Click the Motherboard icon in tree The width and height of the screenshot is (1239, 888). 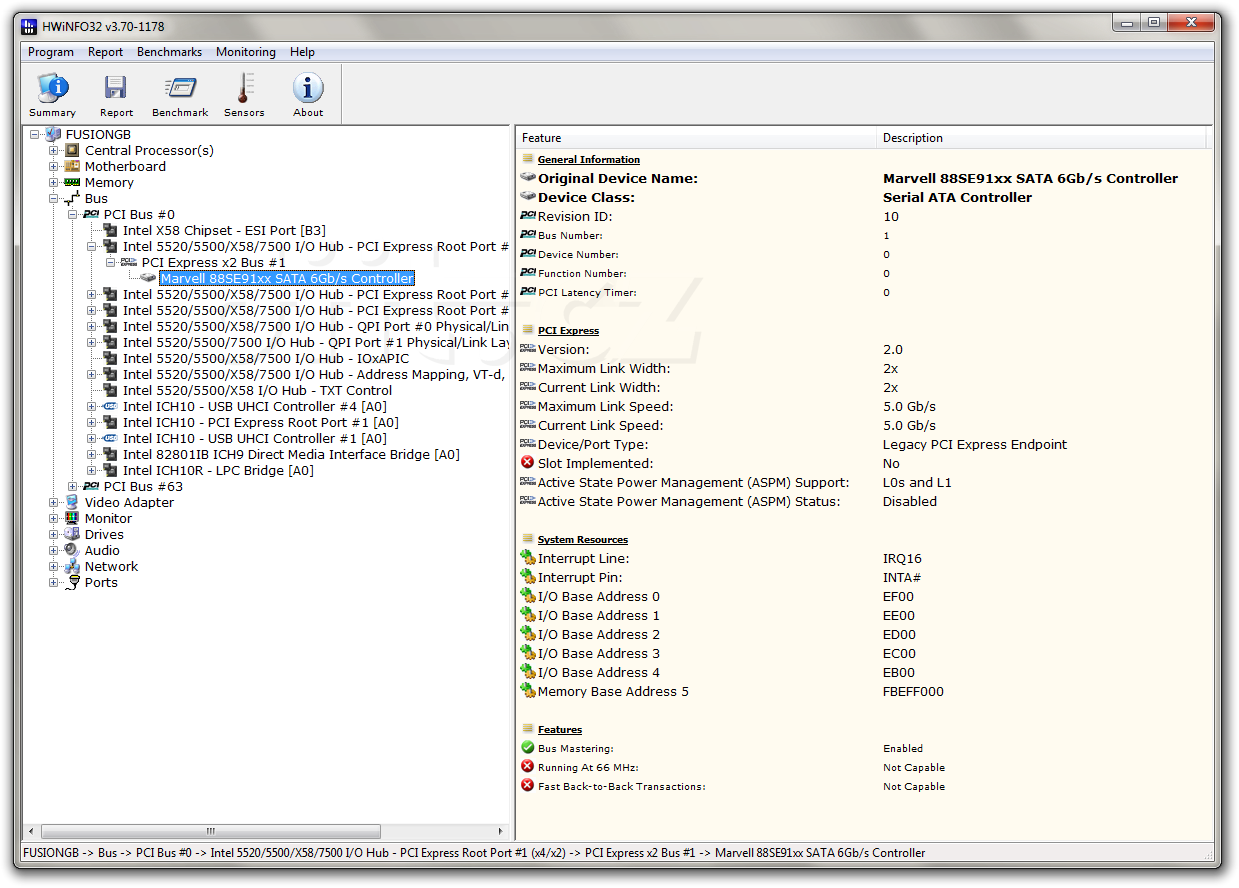[x=72, y=167]
